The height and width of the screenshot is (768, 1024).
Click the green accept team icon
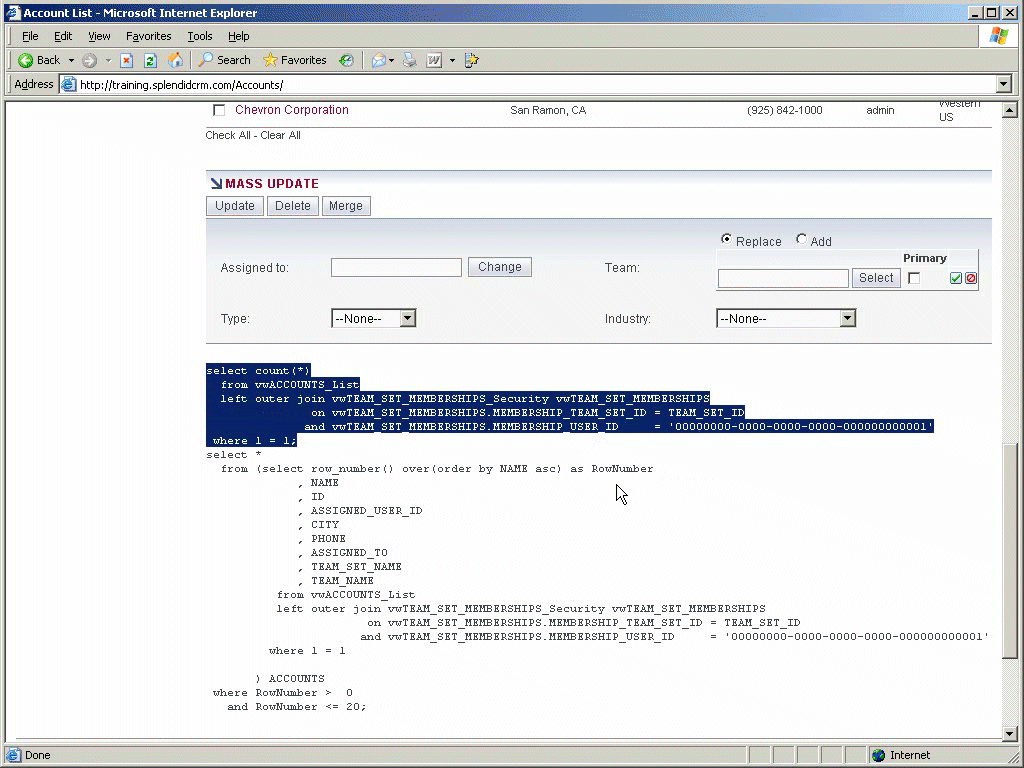point(955,278)
